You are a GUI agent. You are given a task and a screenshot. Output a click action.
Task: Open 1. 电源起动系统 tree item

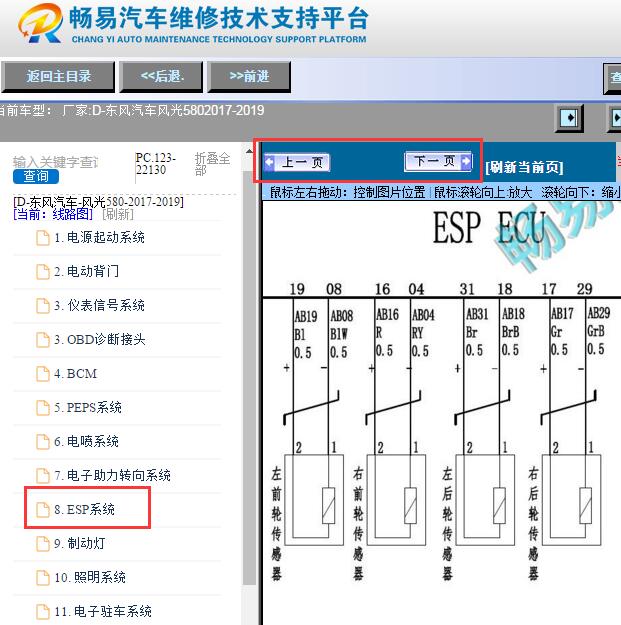point(99,238)
